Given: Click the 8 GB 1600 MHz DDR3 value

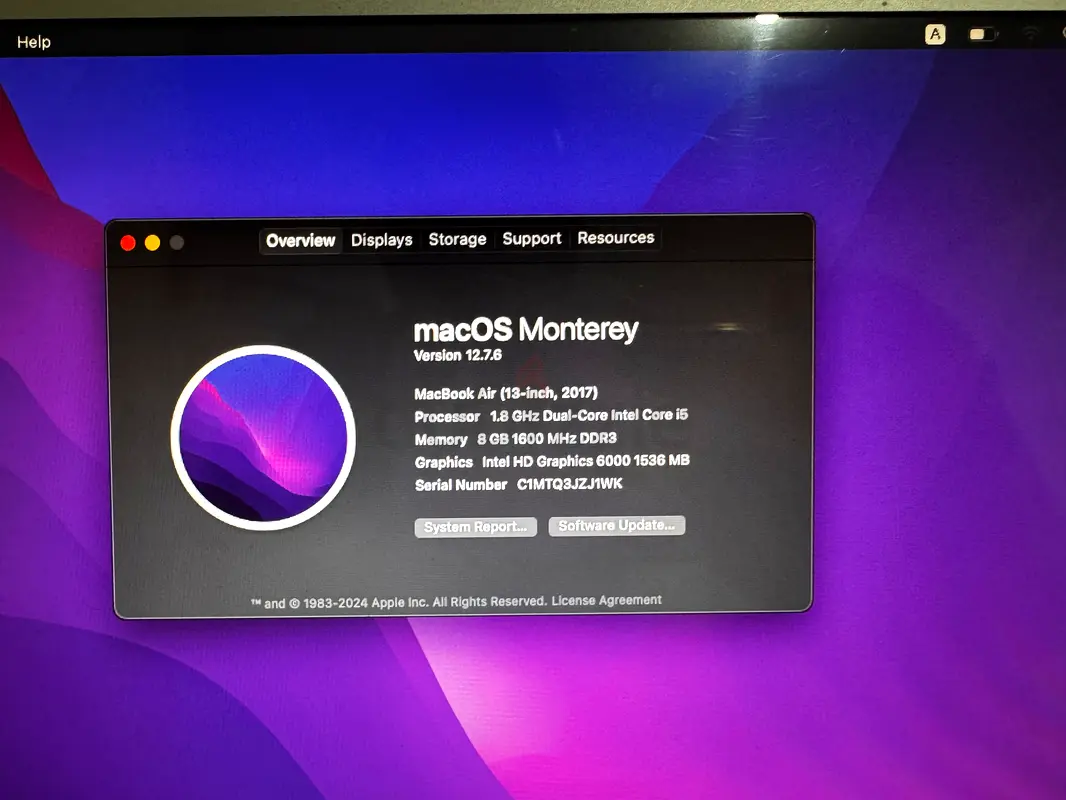Looking at the screenshot, I should tap(547, 438).
